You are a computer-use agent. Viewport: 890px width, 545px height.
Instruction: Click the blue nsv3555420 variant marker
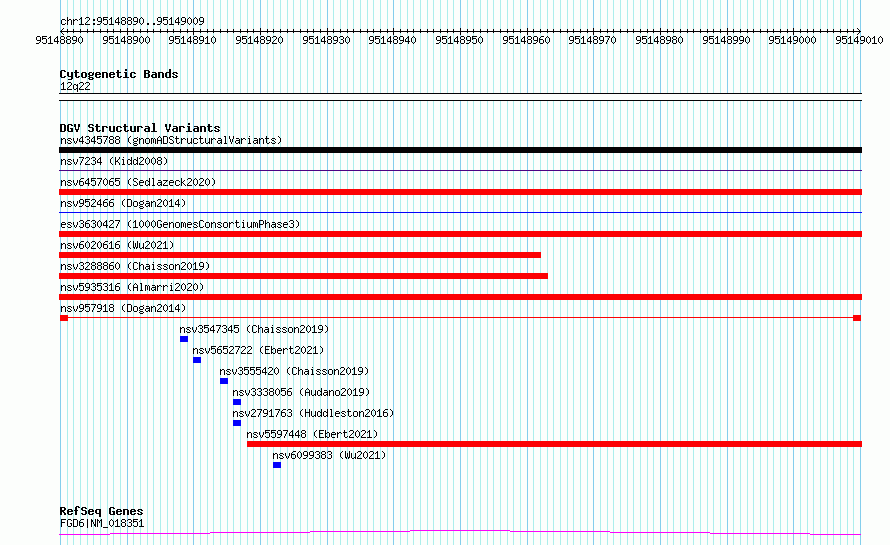224,381
